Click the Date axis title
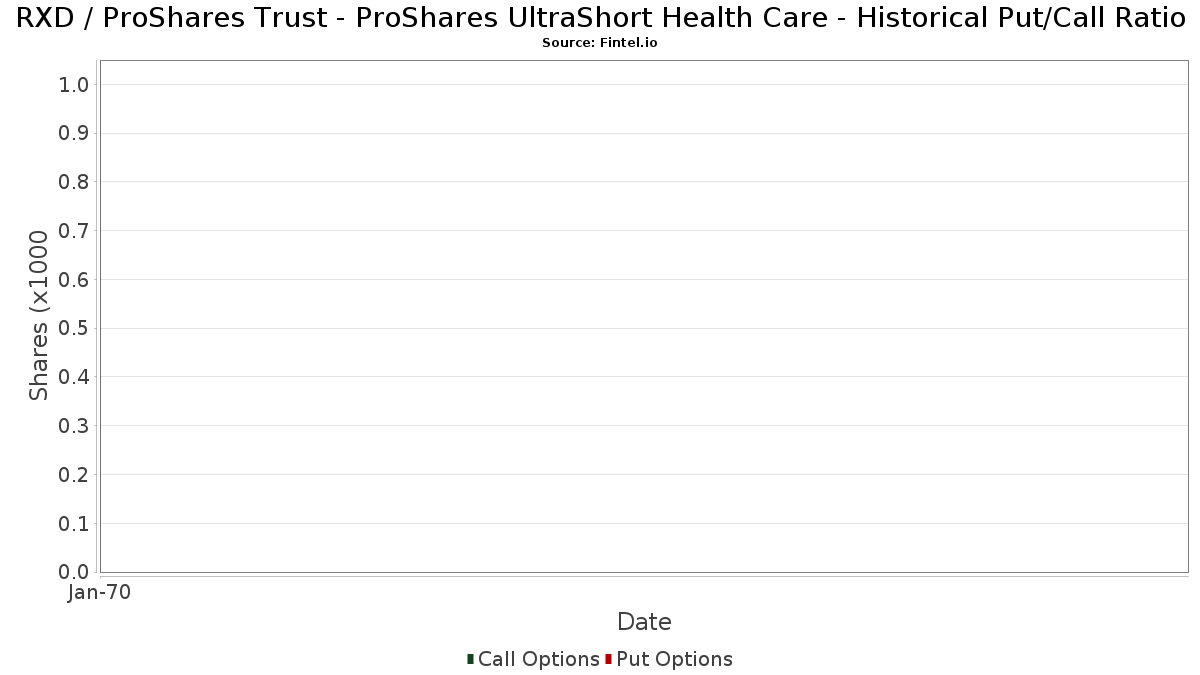 coord(644,622)
